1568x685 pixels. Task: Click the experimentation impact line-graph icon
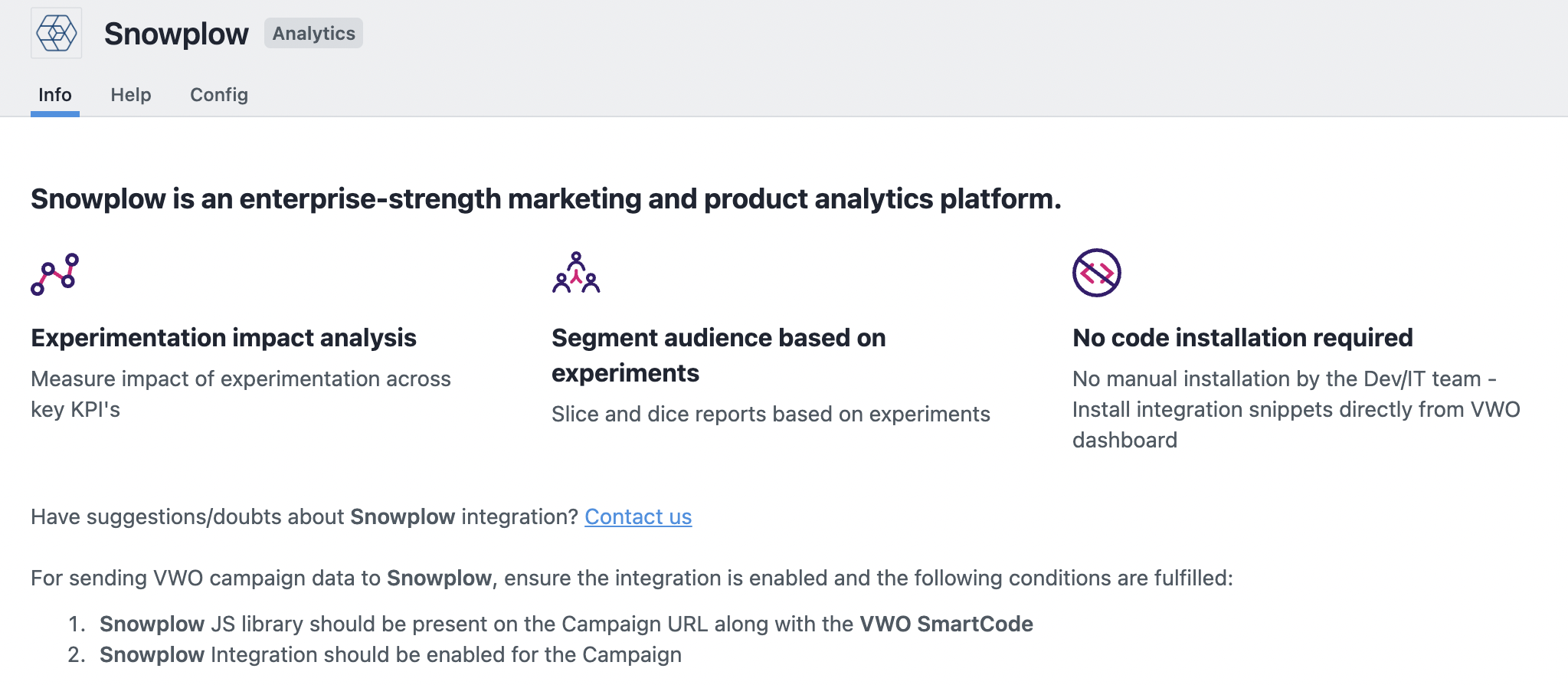(55, 274)
